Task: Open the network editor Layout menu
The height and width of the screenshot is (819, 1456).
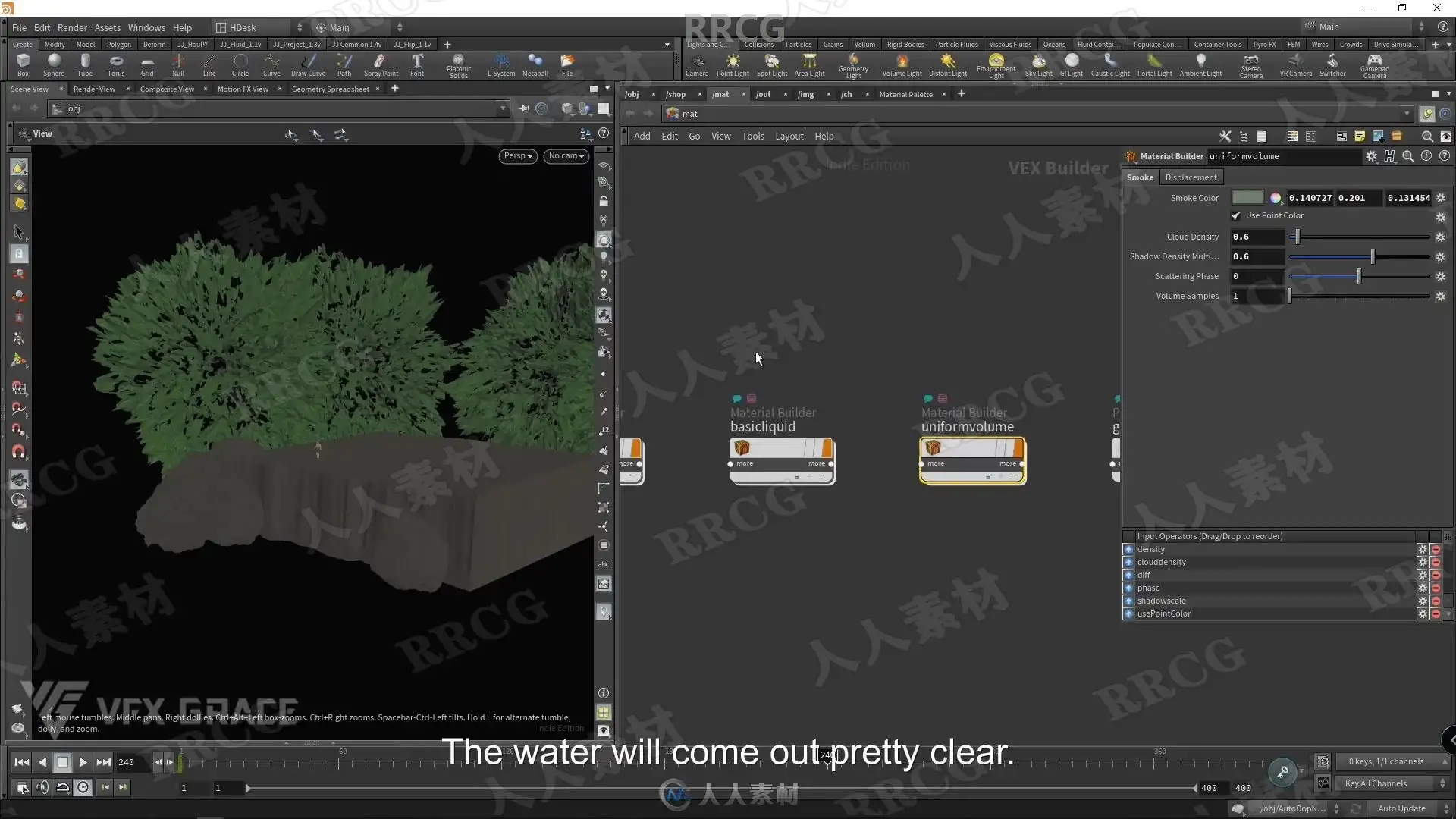Action: pyautogui.click(x=789, y=136)
